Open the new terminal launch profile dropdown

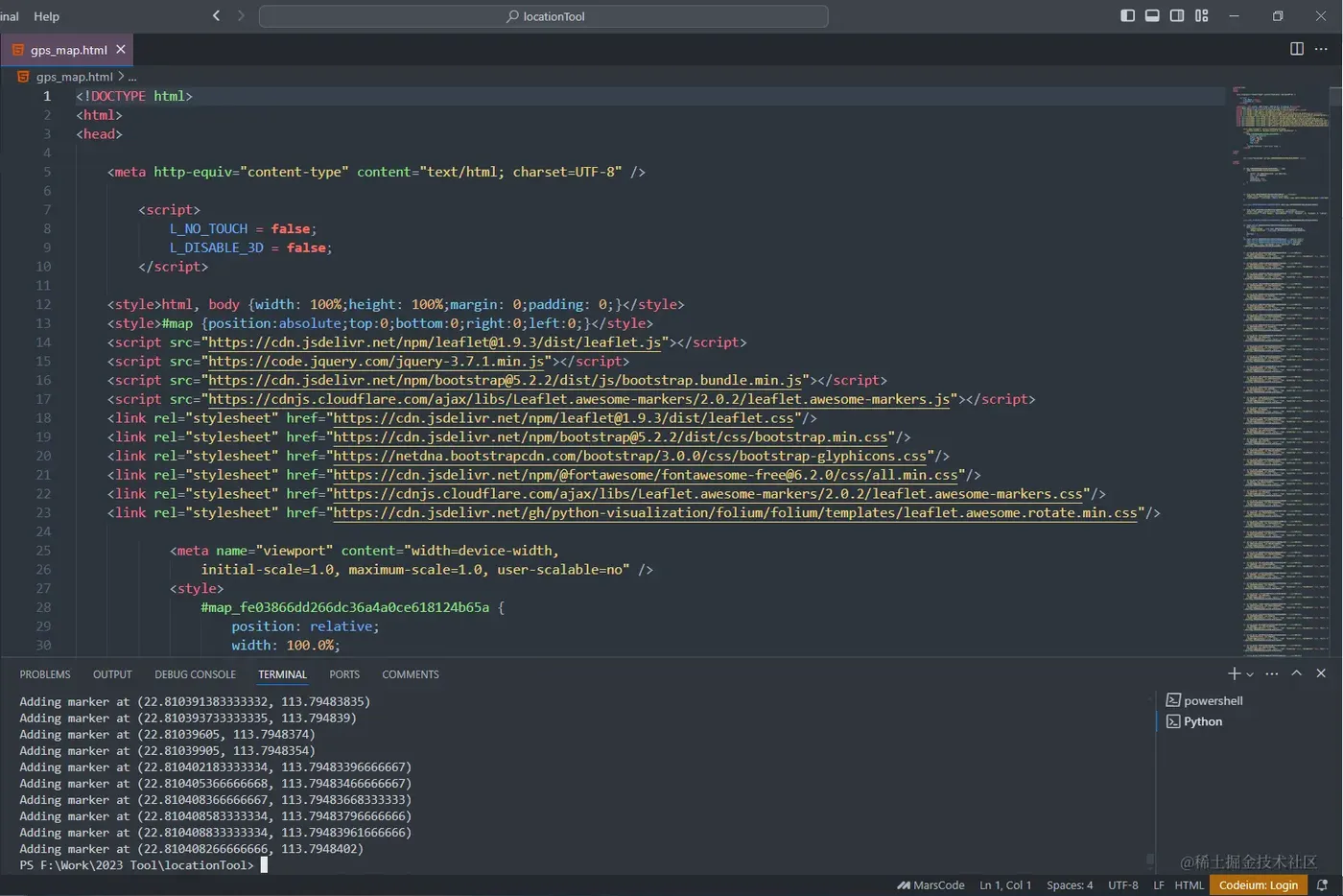click(1250, 674)
